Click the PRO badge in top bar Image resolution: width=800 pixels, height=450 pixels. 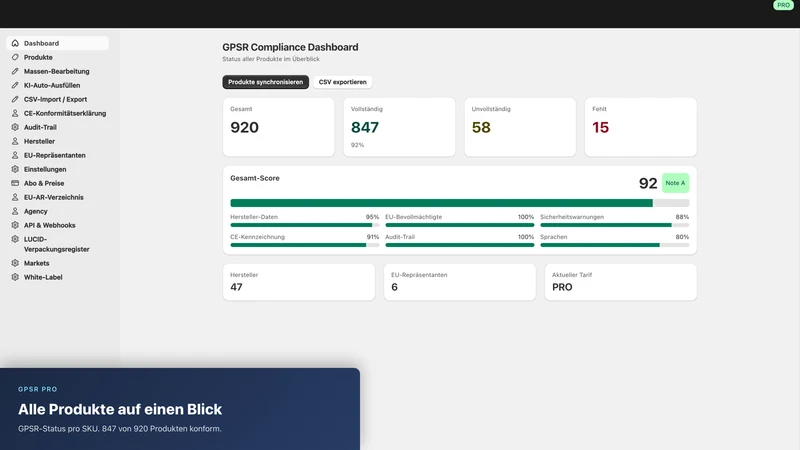click(x=783, y=5)
